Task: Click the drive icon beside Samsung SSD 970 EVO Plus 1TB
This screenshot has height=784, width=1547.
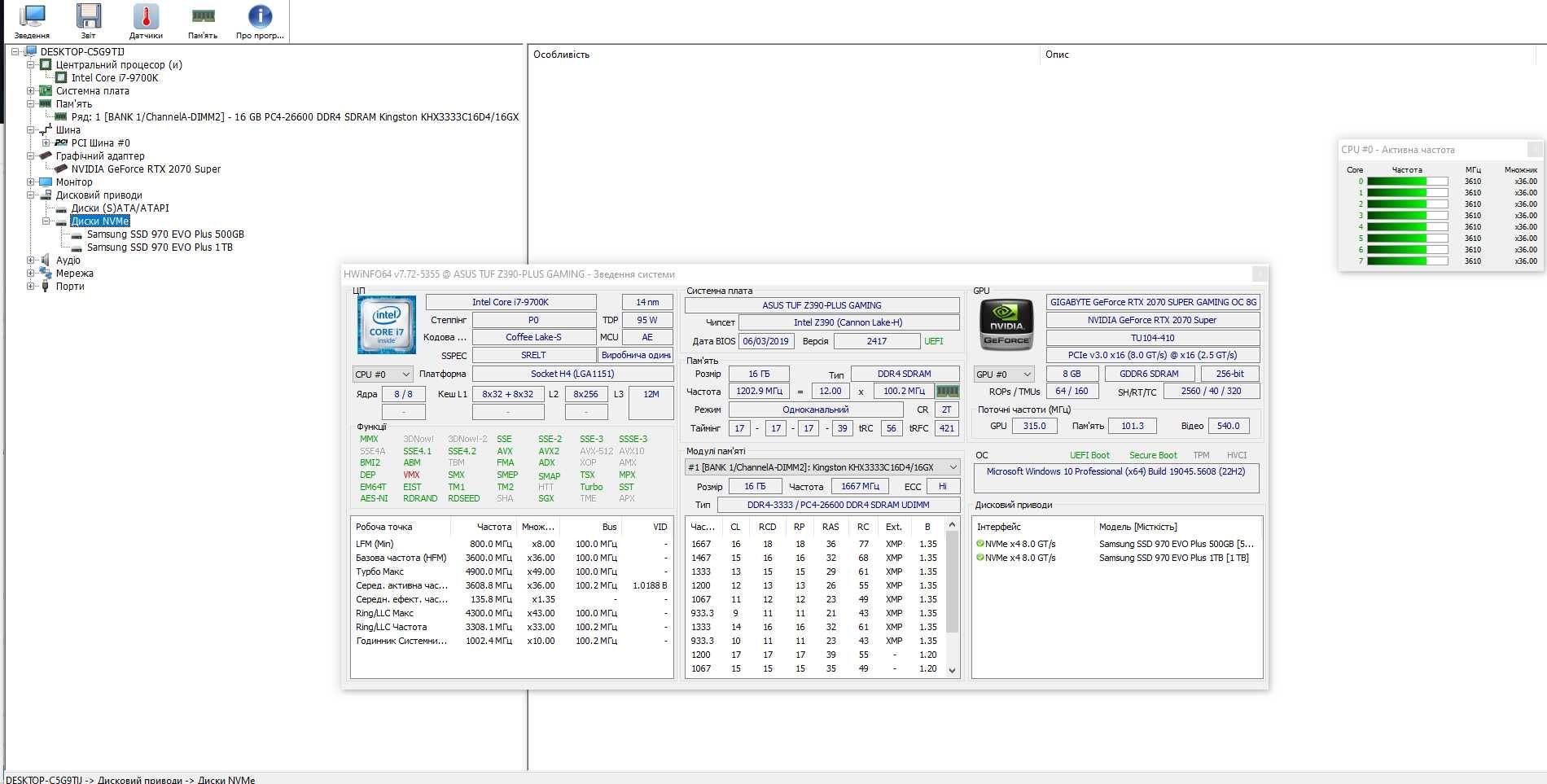Action: point(77,247)
